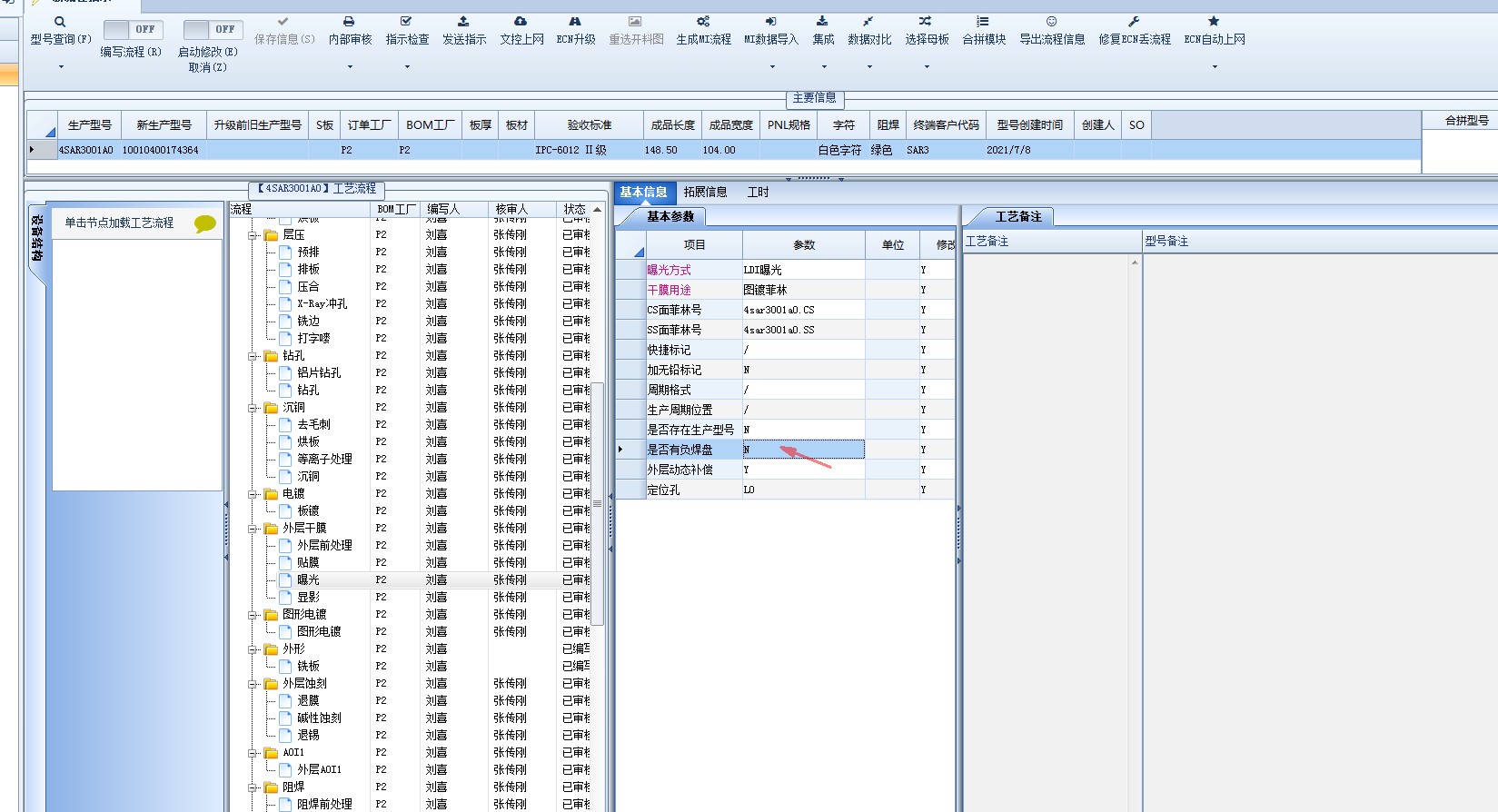Select the X-Ray冲孔 process step
The image size is (1498, 812).
322,303
